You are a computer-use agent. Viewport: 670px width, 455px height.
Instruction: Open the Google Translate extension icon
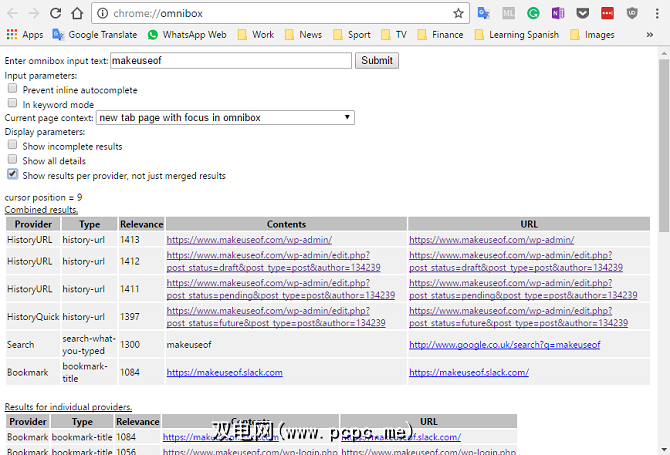484,14
